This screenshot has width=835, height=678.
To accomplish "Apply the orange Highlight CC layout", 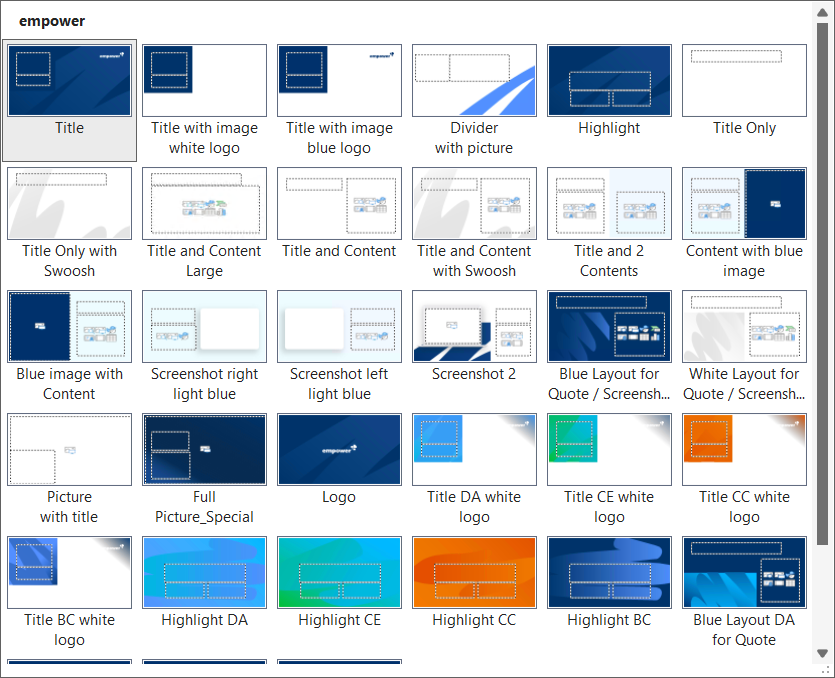I will [x=474, y=573].
